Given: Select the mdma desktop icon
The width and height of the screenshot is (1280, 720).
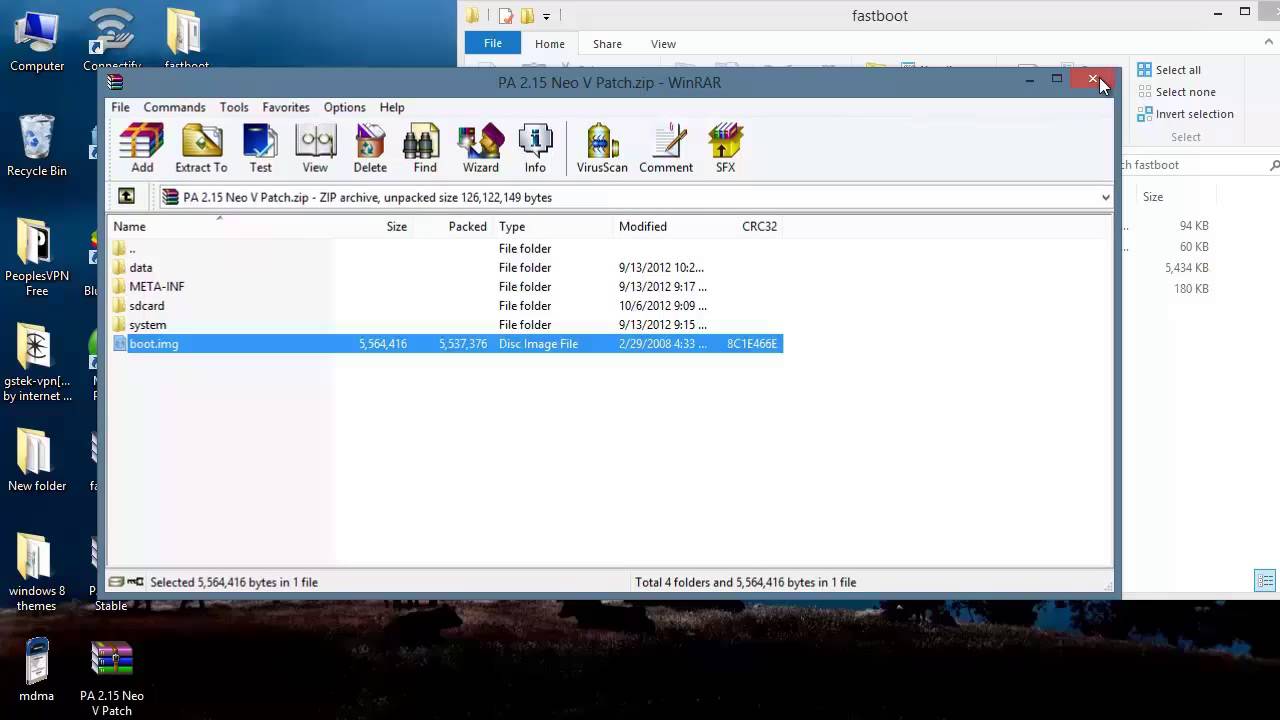Looking at the screenshot, I should click(37, 670).
